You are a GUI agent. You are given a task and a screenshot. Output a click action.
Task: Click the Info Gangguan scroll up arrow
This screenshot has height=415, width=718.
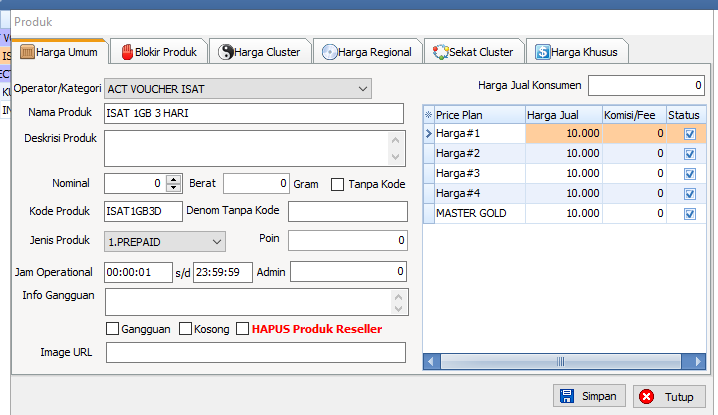[x=398, y=297]
